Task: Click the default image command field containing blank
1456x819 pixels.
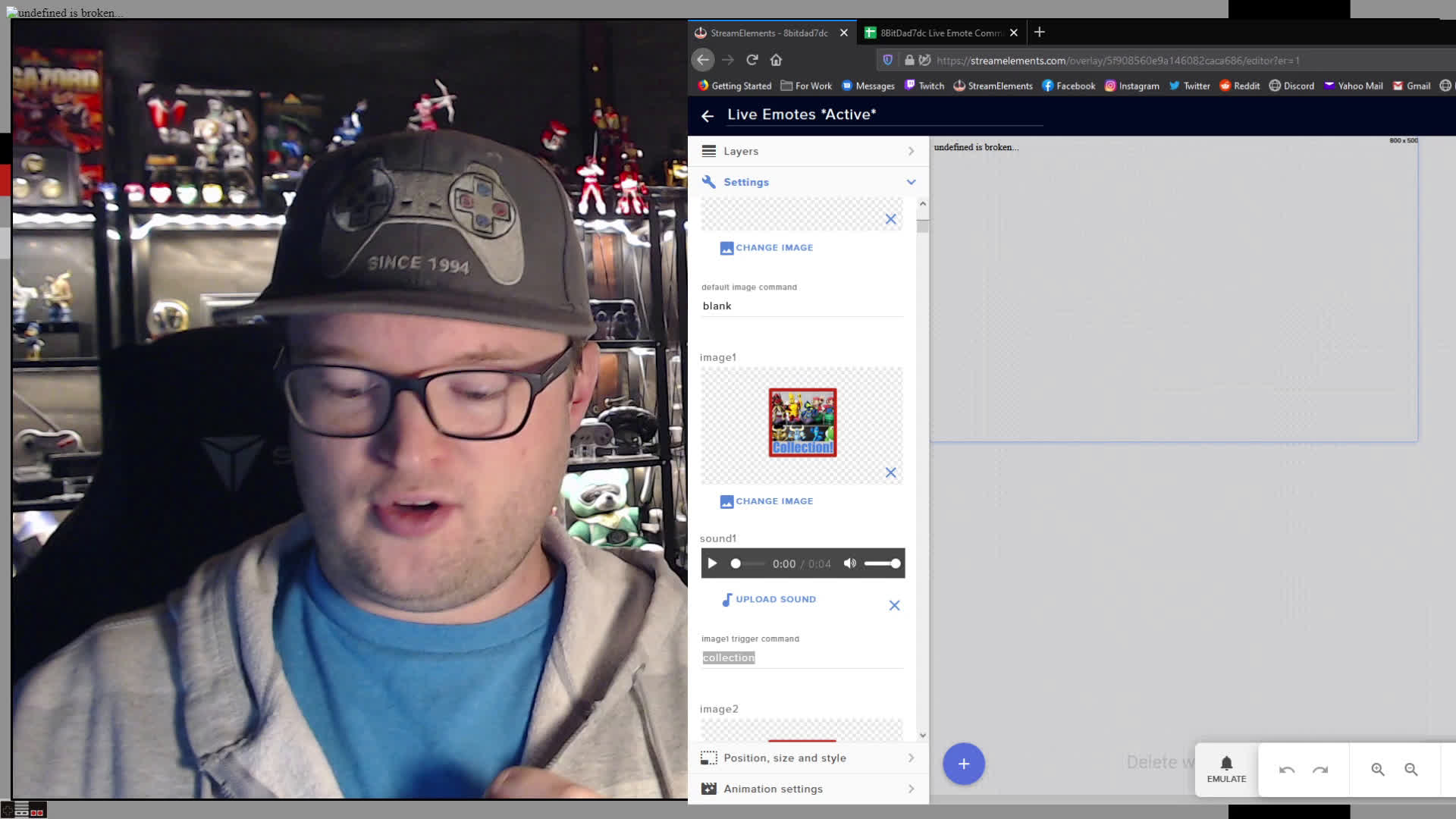Action: [x=800, y=306]
